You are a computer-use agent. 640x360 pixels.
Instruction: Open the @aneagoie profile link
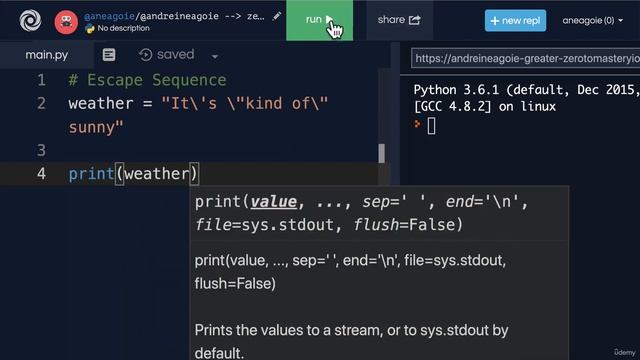(x=109, y=16)
